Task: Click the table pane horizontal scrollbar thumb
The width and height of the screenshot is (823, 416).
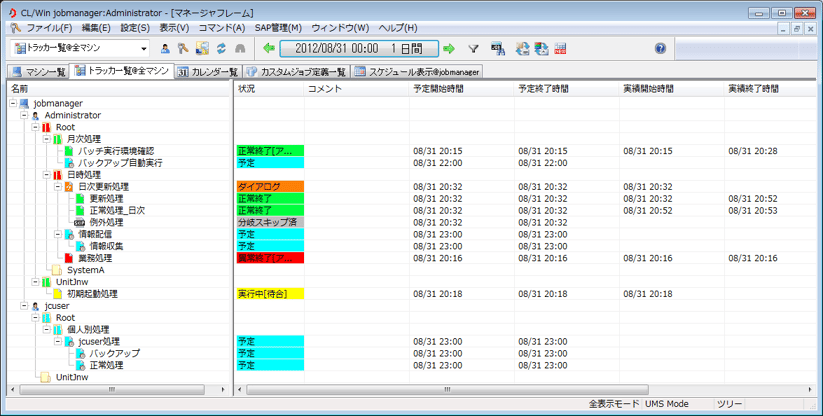Action: click(x=447, y=390)
